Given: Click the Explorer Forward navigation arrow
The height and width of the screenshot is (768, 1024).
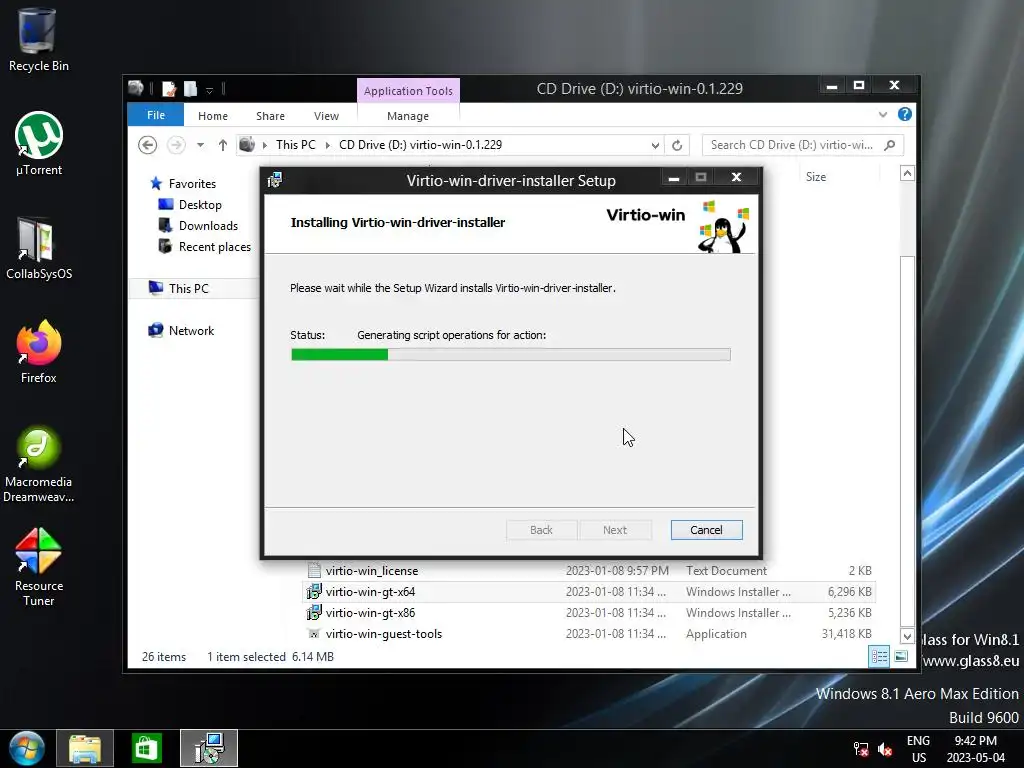Looking at the screenshot, I should (176, 145).
